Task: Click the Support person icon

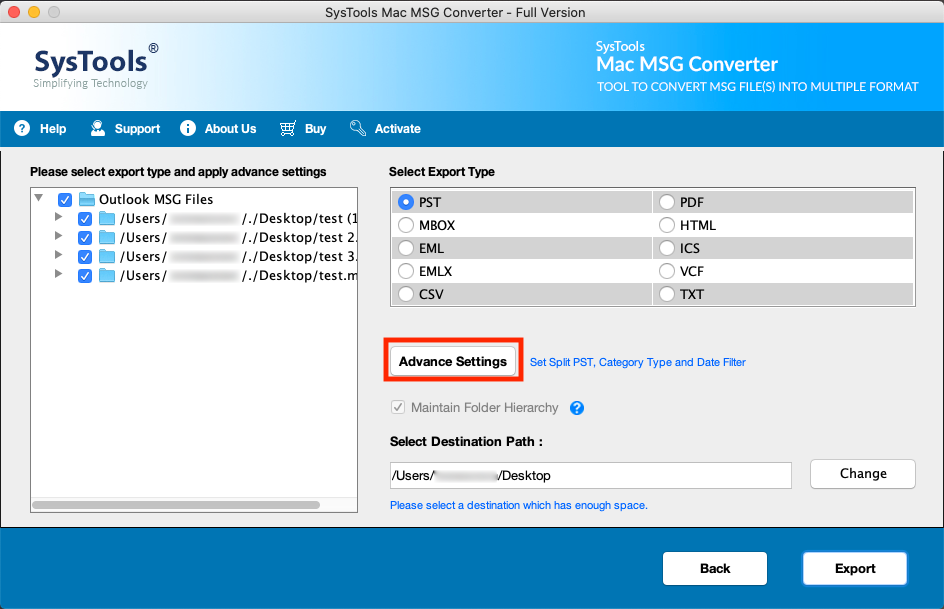Action: click(98, 128)
